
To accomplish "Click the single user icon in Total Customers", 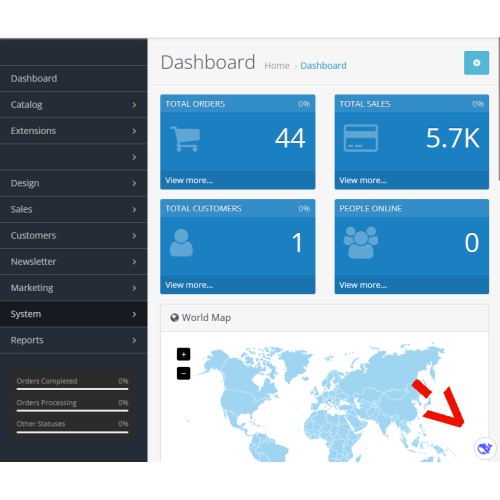I will point(181,243).
